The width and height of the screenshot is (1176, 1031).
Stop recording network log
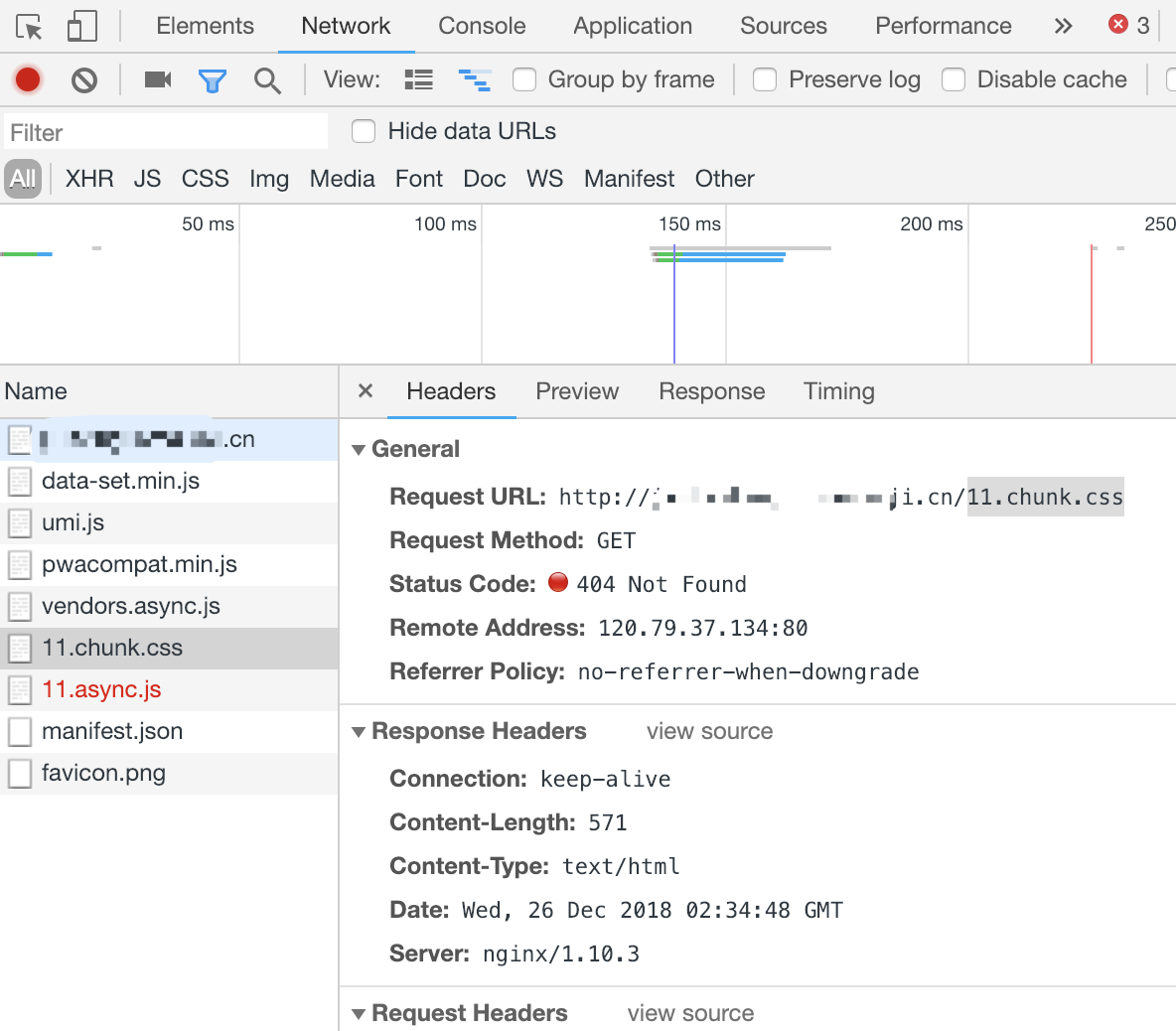click(x=27, y=79)
